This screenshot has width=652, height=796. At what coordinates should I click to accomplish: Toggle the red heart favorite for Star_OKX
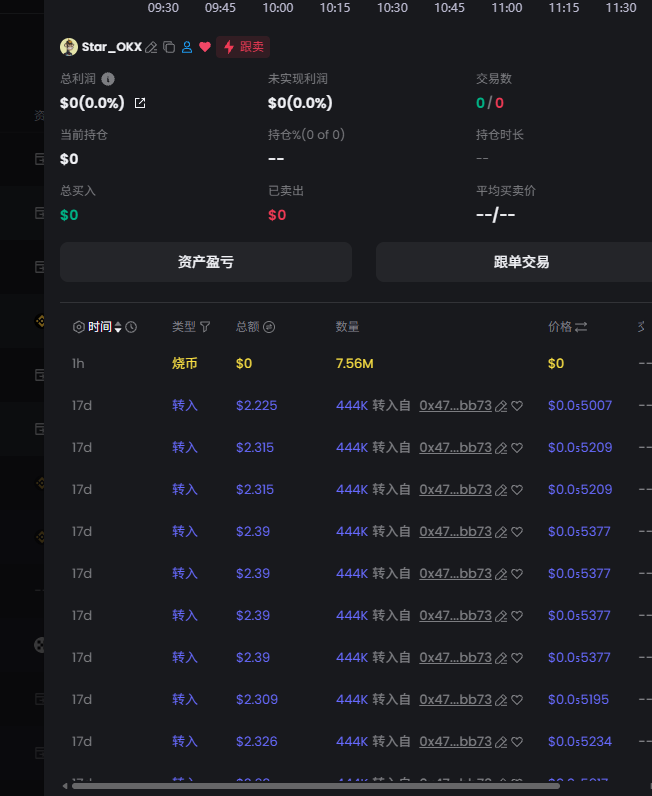tap(205, 47)
